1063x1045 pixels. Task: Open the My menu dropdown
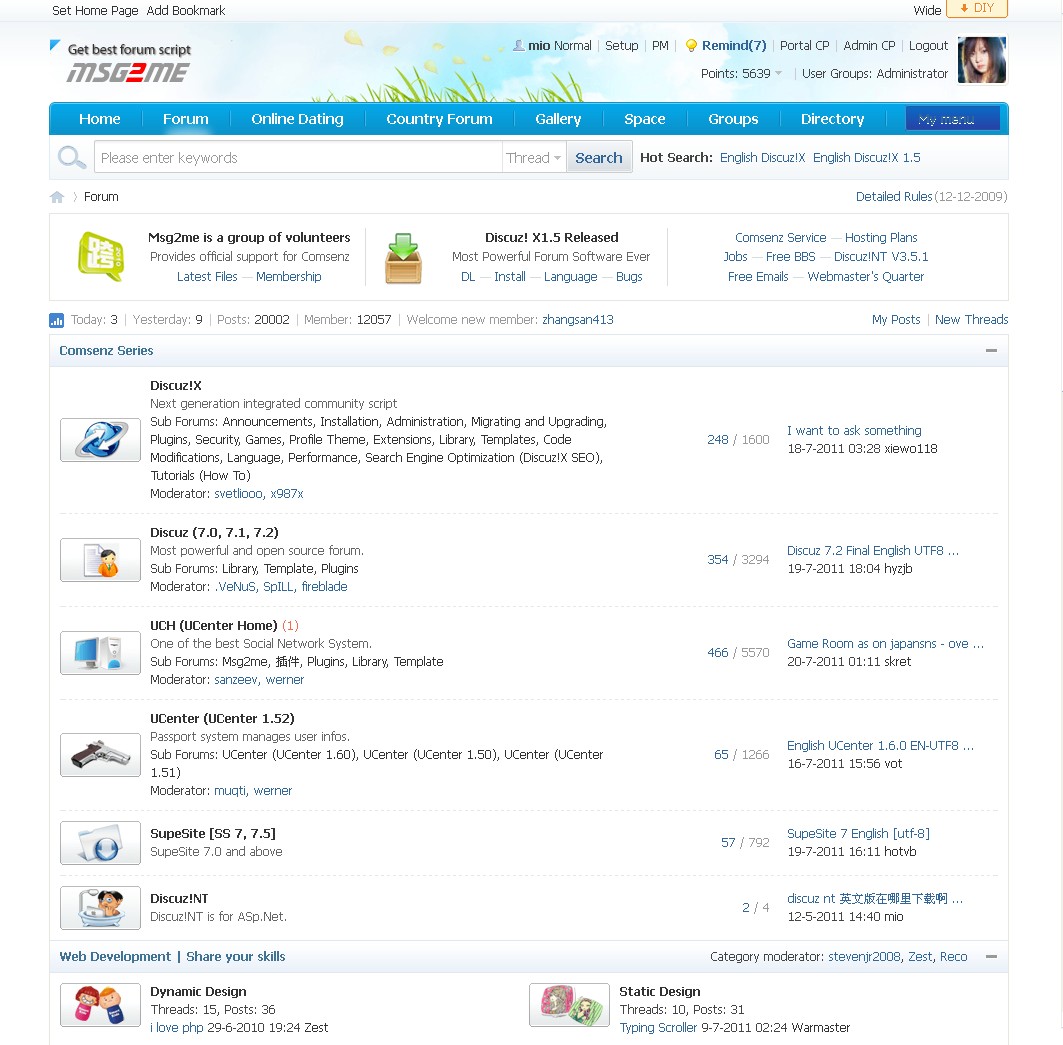(x=952, y=119)
